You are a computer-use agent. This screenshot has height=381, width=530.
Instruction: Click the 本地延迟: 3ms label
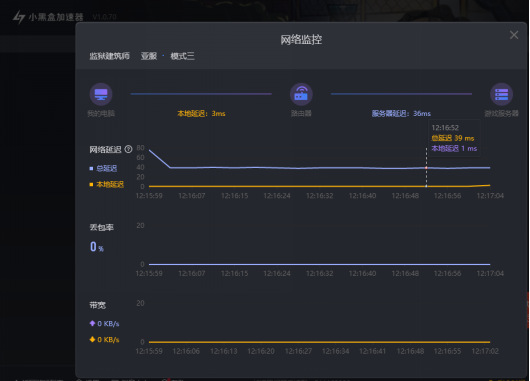(x=201, y=114)
